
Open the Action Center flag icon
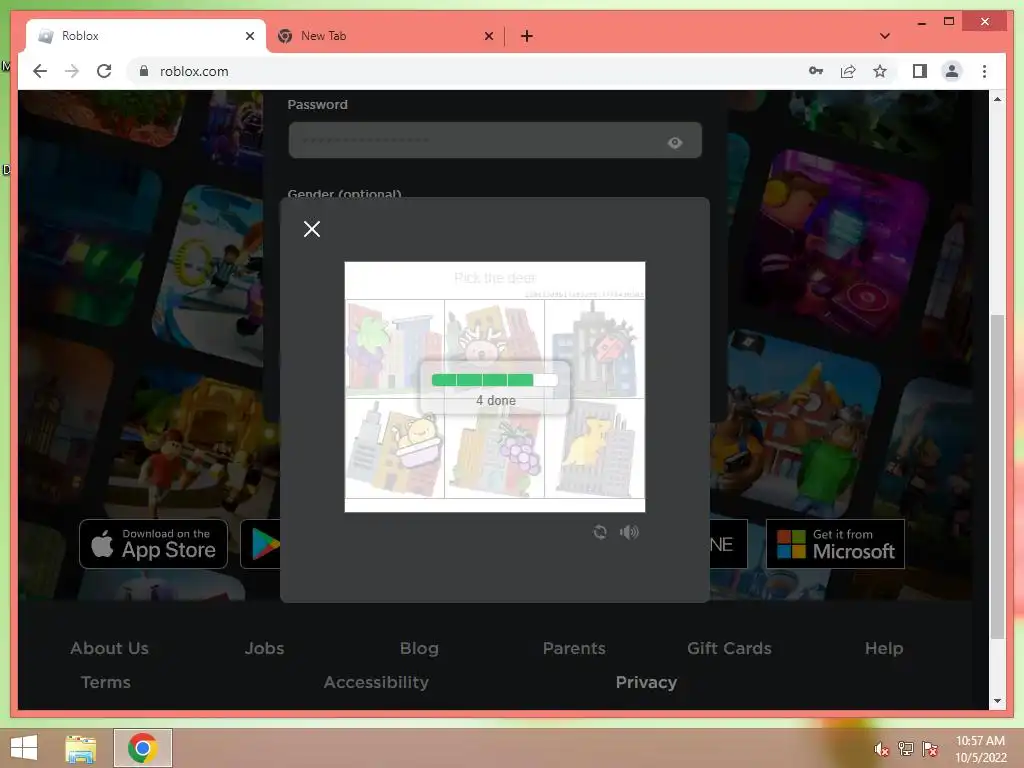pyautogui.click(x=929, y=749)
